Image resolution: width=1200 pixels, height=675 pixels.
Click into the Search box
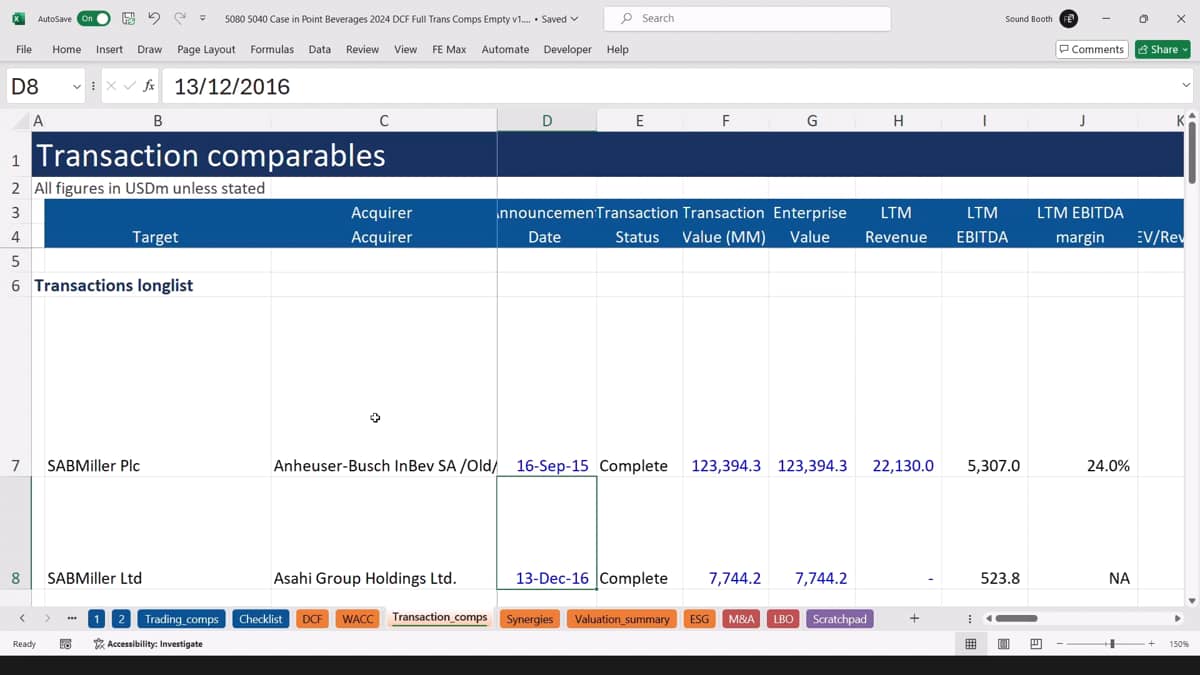(x=747, y=18)
